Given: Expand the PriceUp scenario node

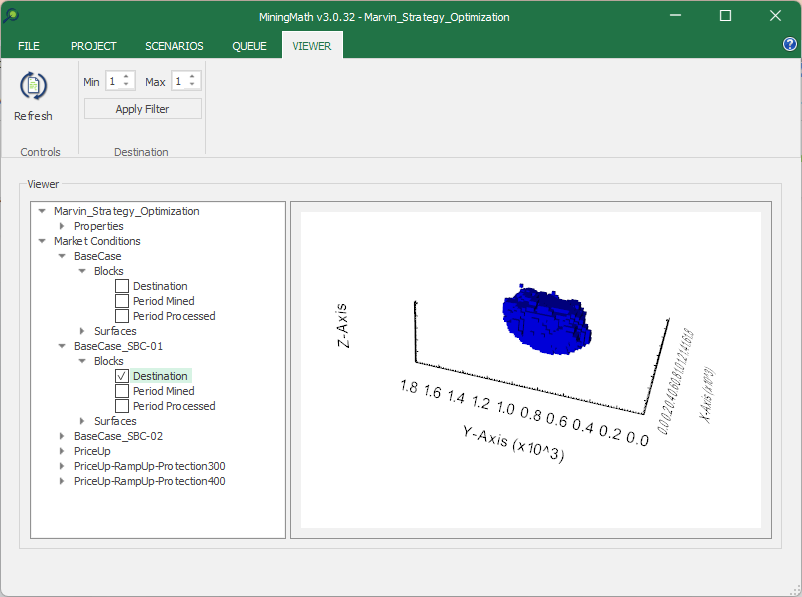Looking at the screenshot, I should tap(62, 451).
